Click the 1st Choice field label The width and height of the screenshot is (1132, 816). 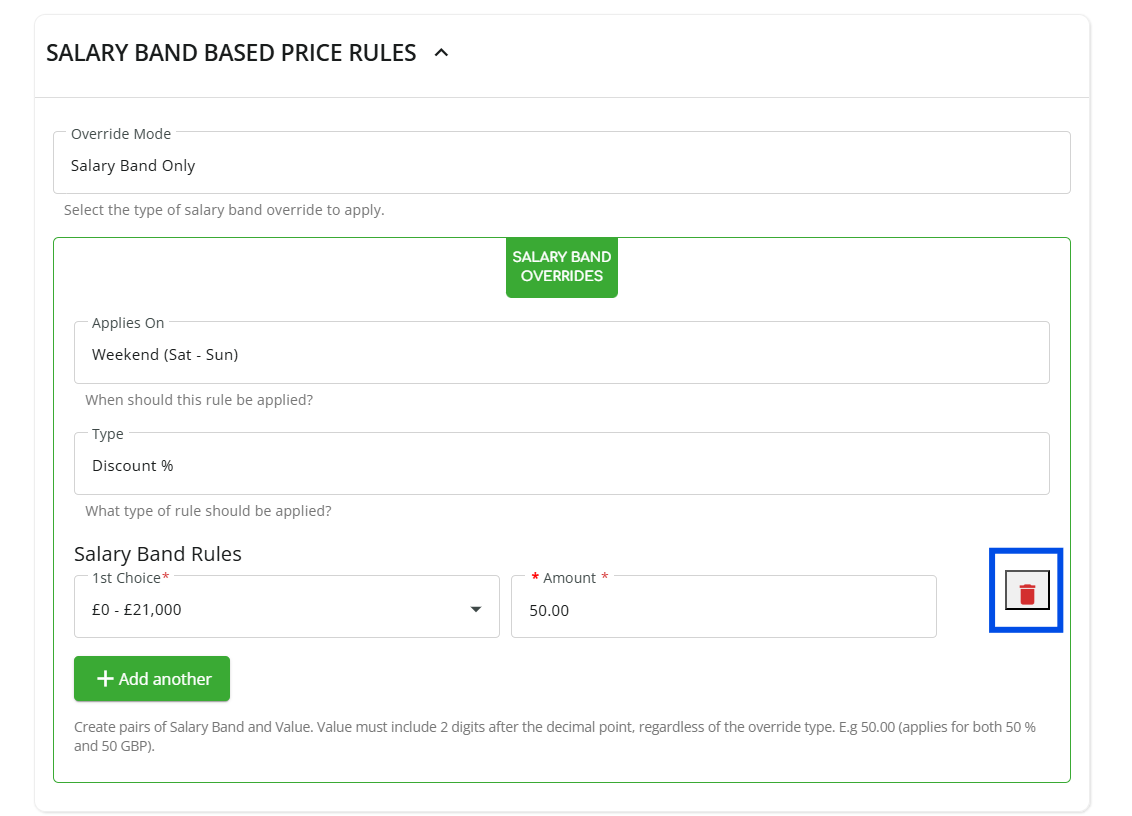point(126,578)
